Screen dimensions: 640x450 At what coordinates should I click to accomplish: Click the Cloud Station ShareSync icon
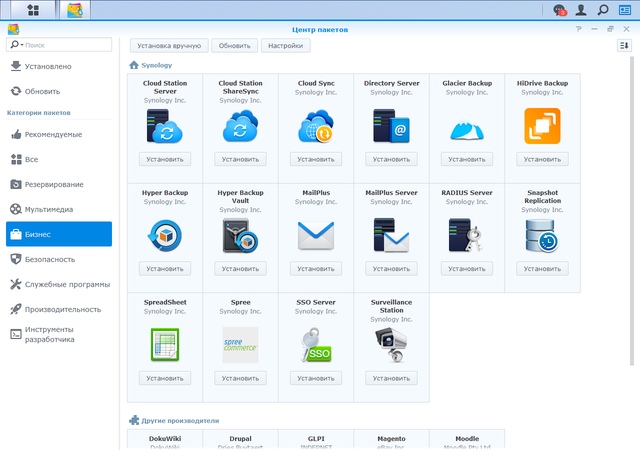[240, 126]
